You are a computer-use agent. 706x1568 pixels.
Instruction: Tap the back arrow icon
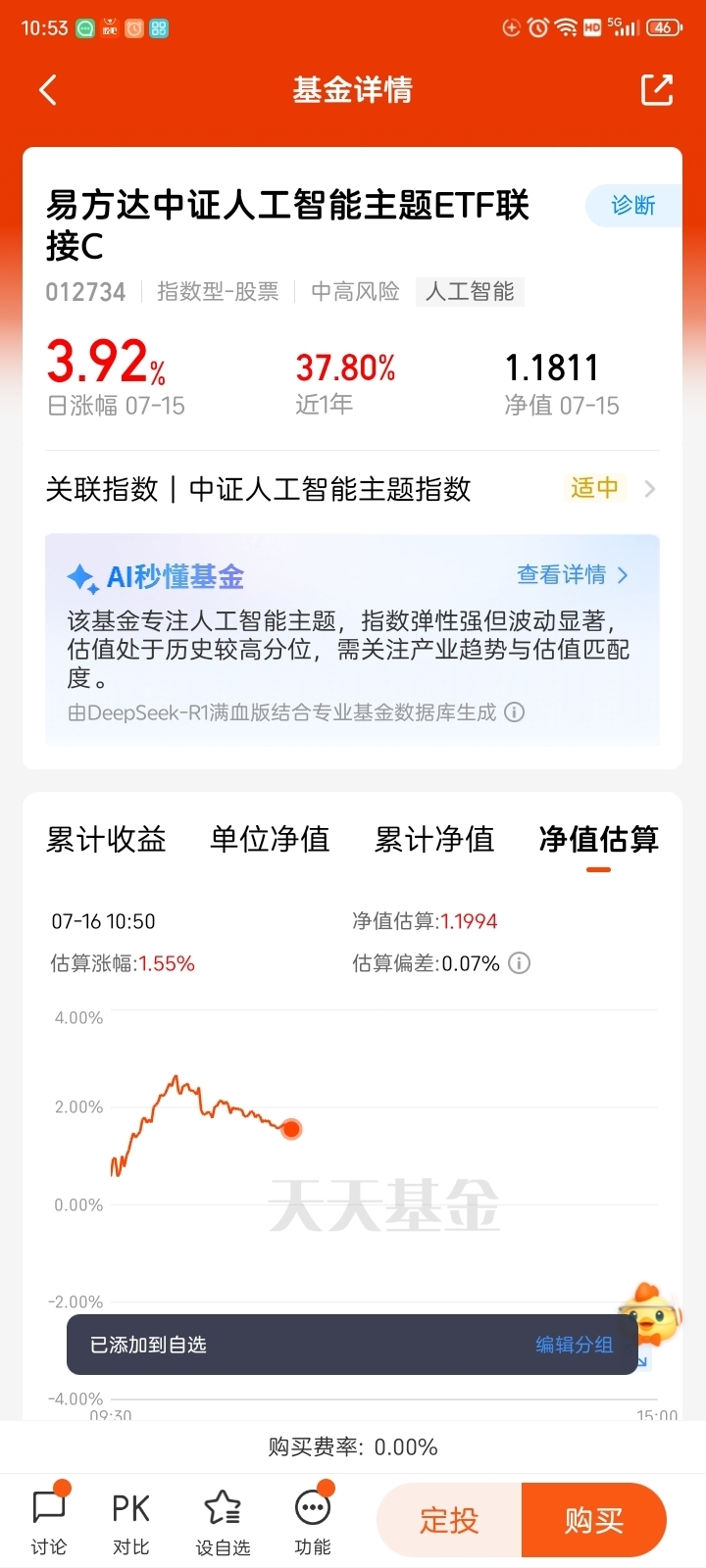point(48,90)
